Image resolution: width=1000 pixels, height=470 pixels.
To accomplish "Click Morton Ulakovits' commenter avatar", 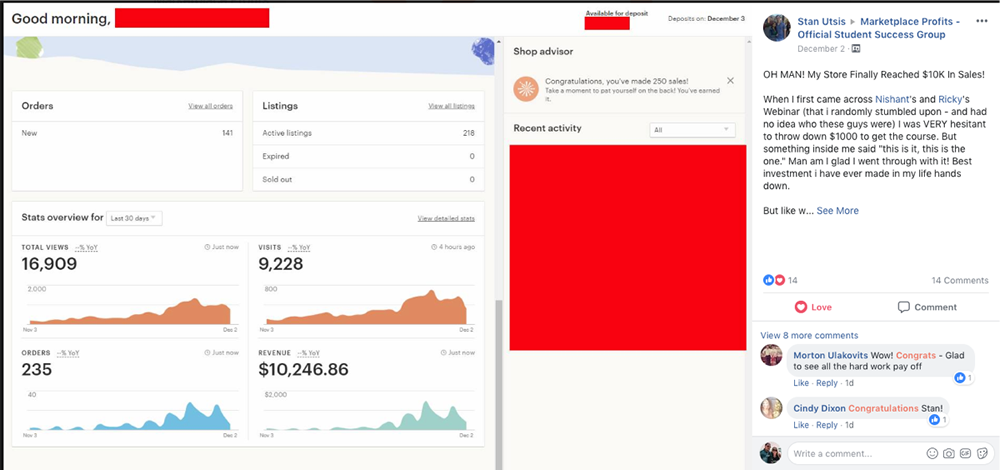I will pyautogui.click(x=771, y=356).
